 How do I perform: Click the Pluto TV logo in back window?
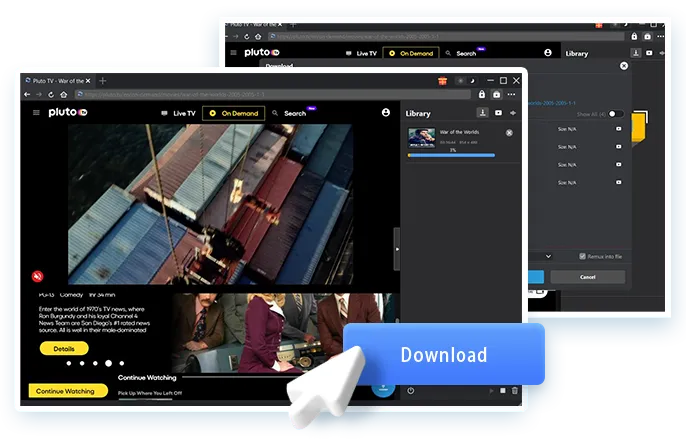pos(262,53)
